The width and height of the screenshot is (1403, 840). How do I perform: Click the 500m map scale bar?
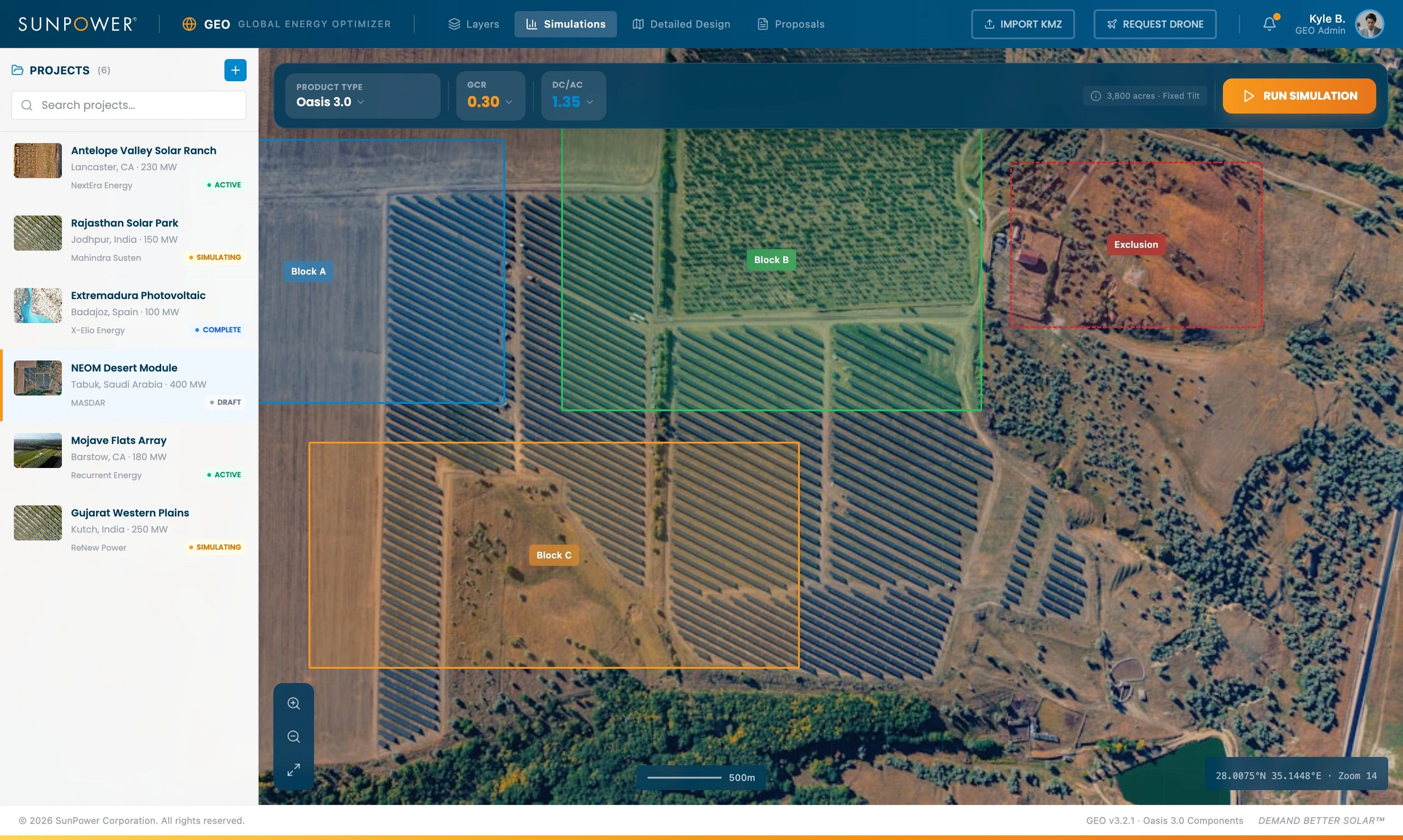point(701,778)
